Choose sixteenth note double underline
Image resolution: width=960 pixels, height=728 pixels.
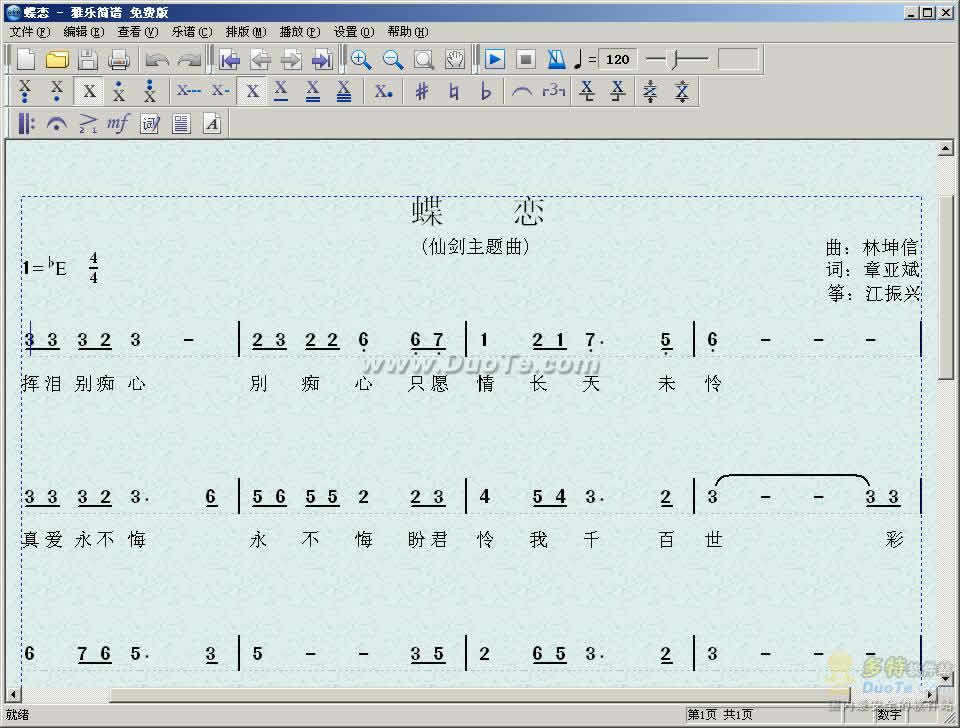[313, 91]
